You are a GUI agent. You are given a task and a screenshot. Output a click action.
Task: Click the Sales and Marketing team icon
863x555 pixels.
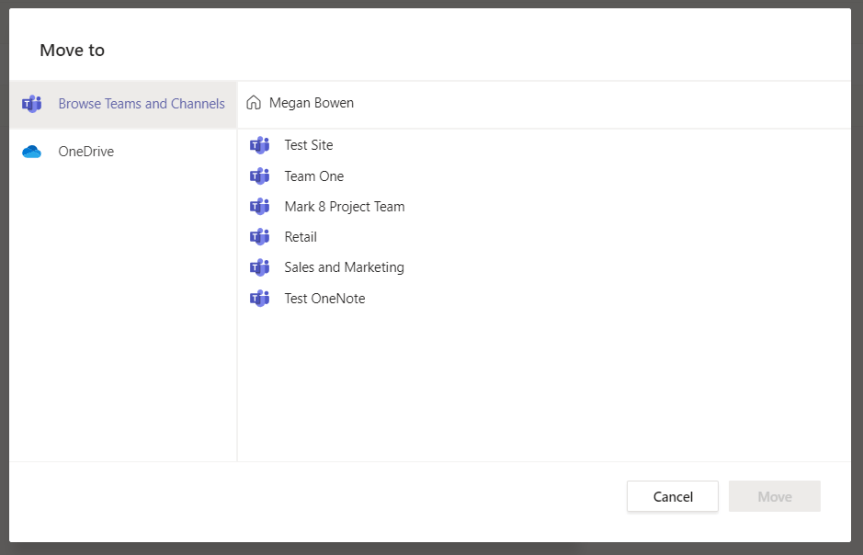(260, 268)
